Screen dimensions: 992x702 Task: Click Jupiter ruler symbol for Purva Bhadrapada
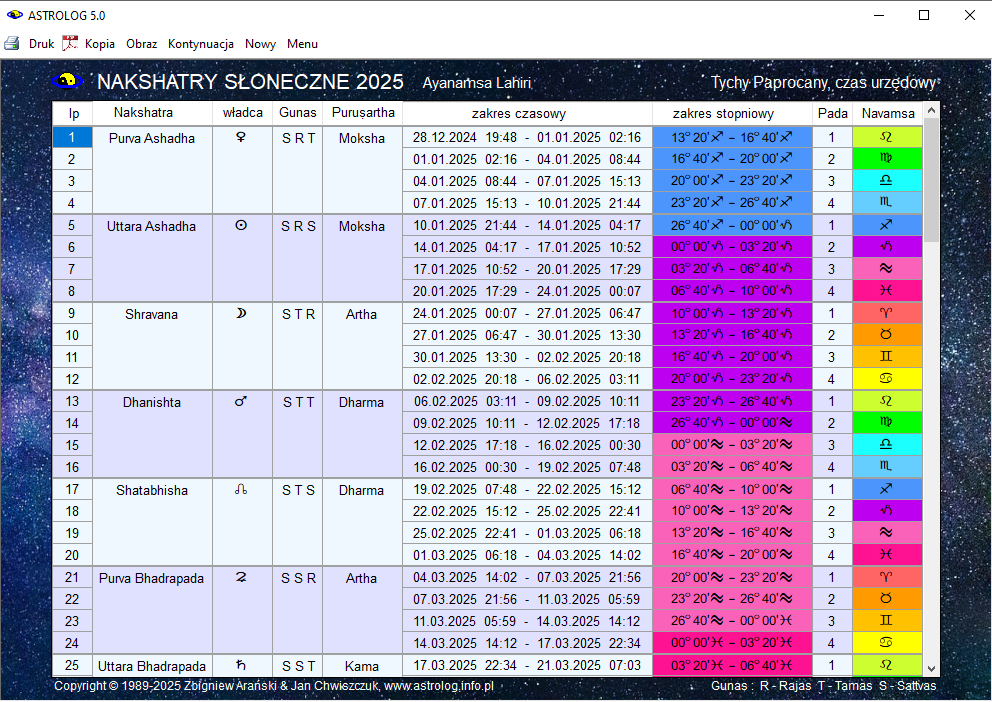[x=241, y=578]
